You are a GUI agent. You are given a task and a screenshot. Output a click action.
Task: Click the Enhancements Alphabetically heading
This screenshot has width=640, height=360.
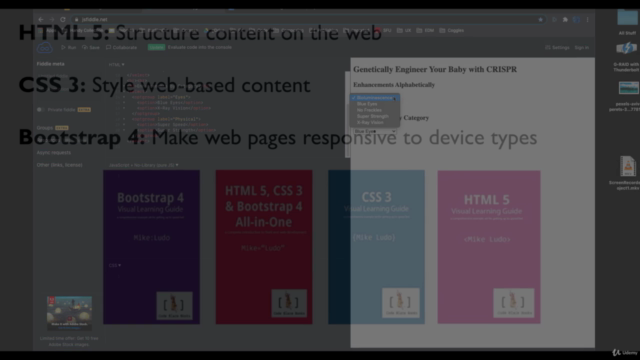(x=394, y=85)
